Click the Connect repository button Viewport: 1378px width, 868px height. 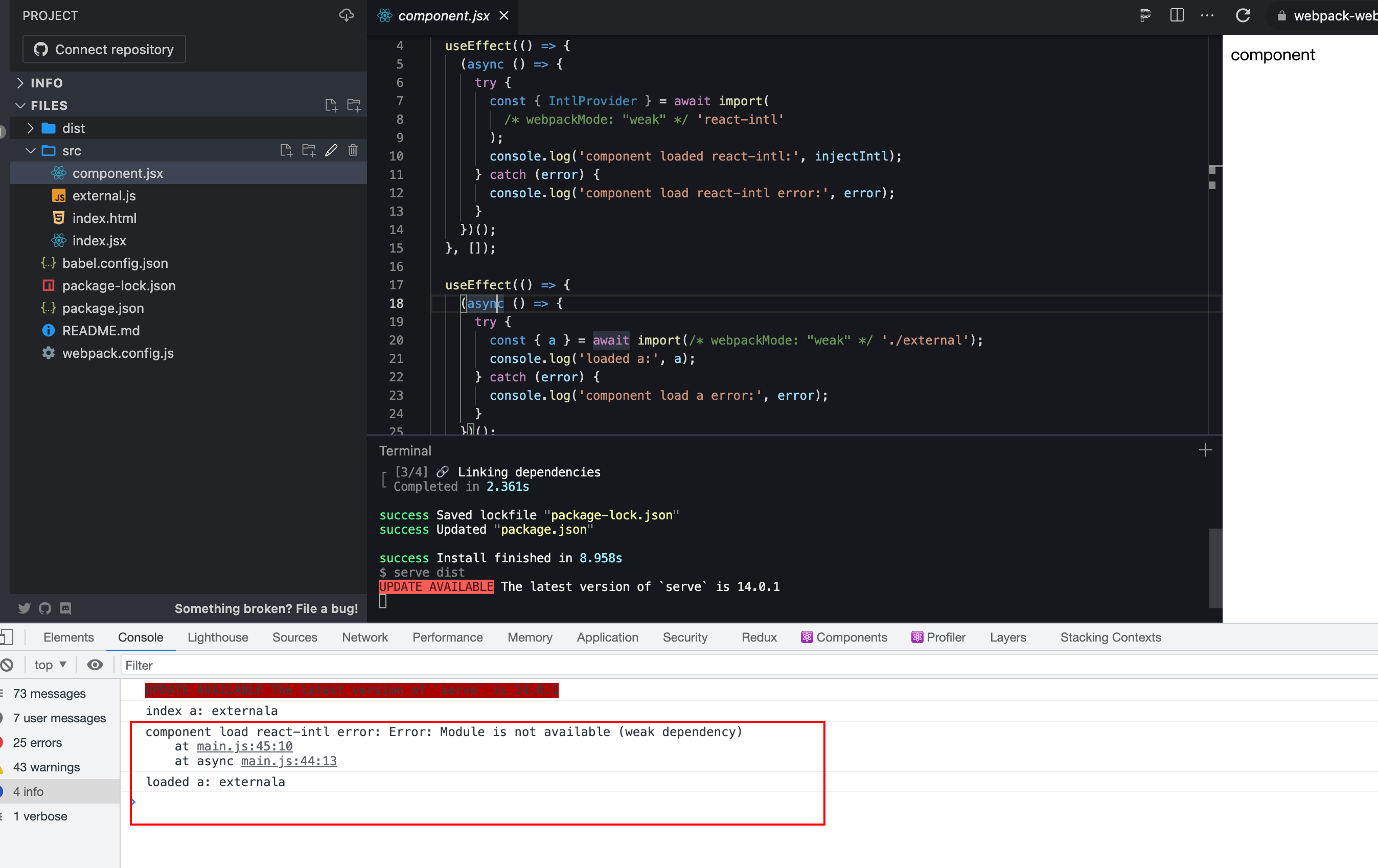[104, 49]
